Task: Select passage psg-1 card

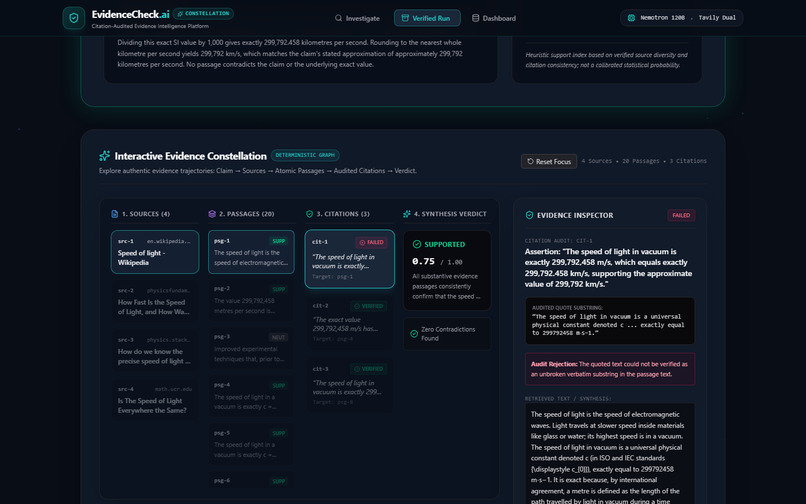Action: [251, 252]
